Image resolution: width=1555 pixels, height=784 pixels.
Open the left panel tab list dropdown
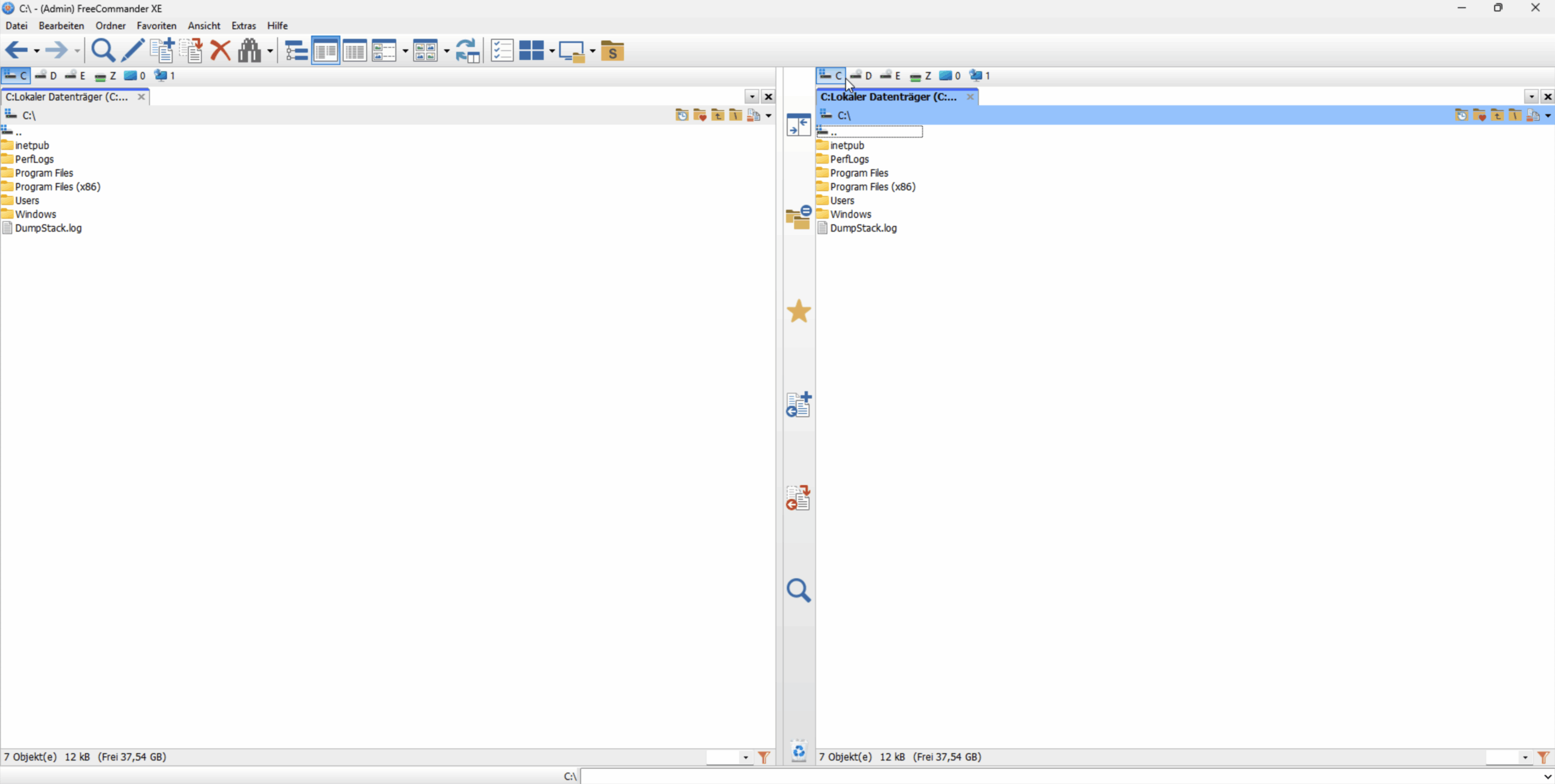click(752, 97)
